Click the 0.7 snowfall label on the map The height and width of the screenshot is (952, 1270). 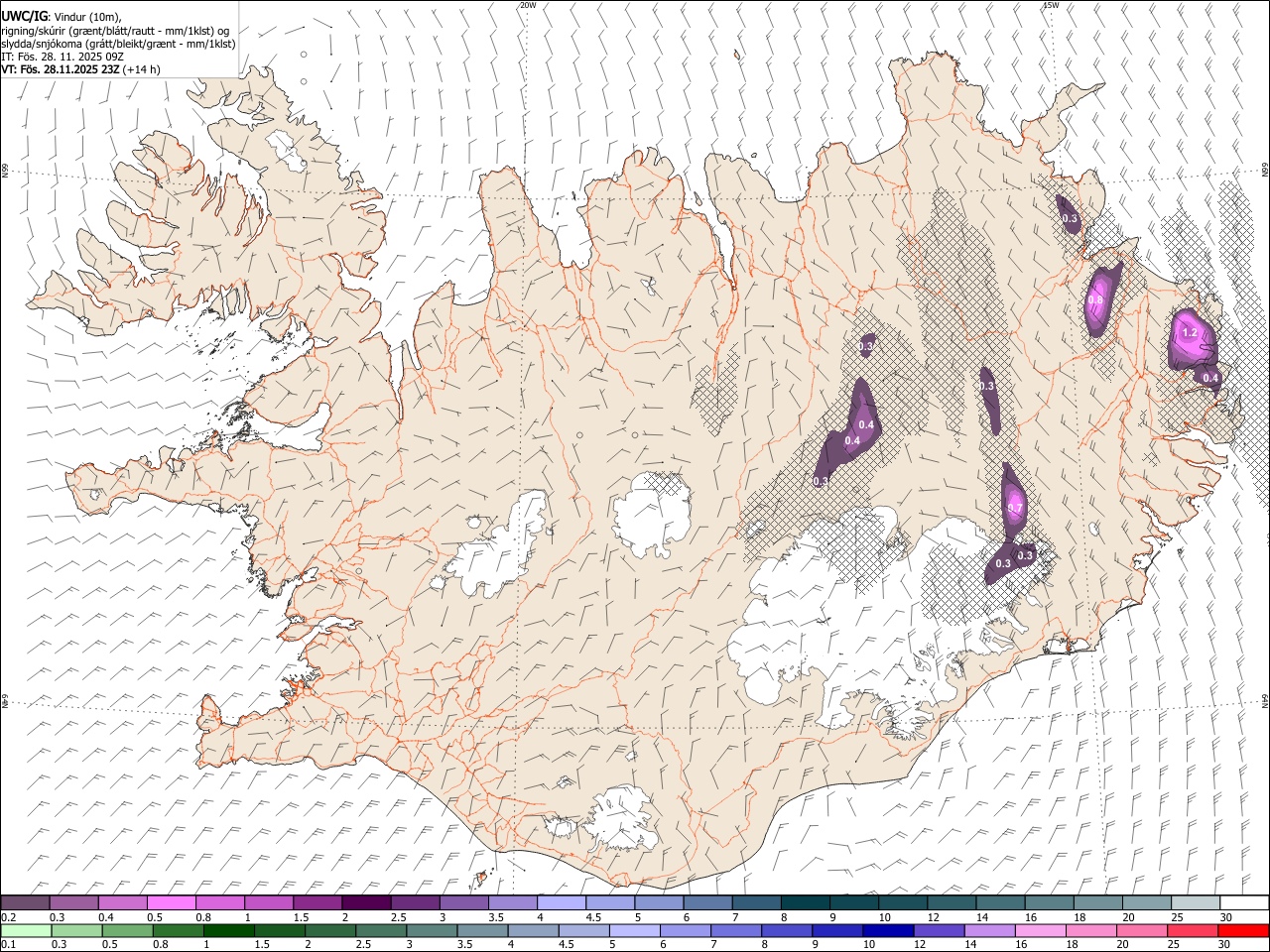click(x=1015, y=508)
